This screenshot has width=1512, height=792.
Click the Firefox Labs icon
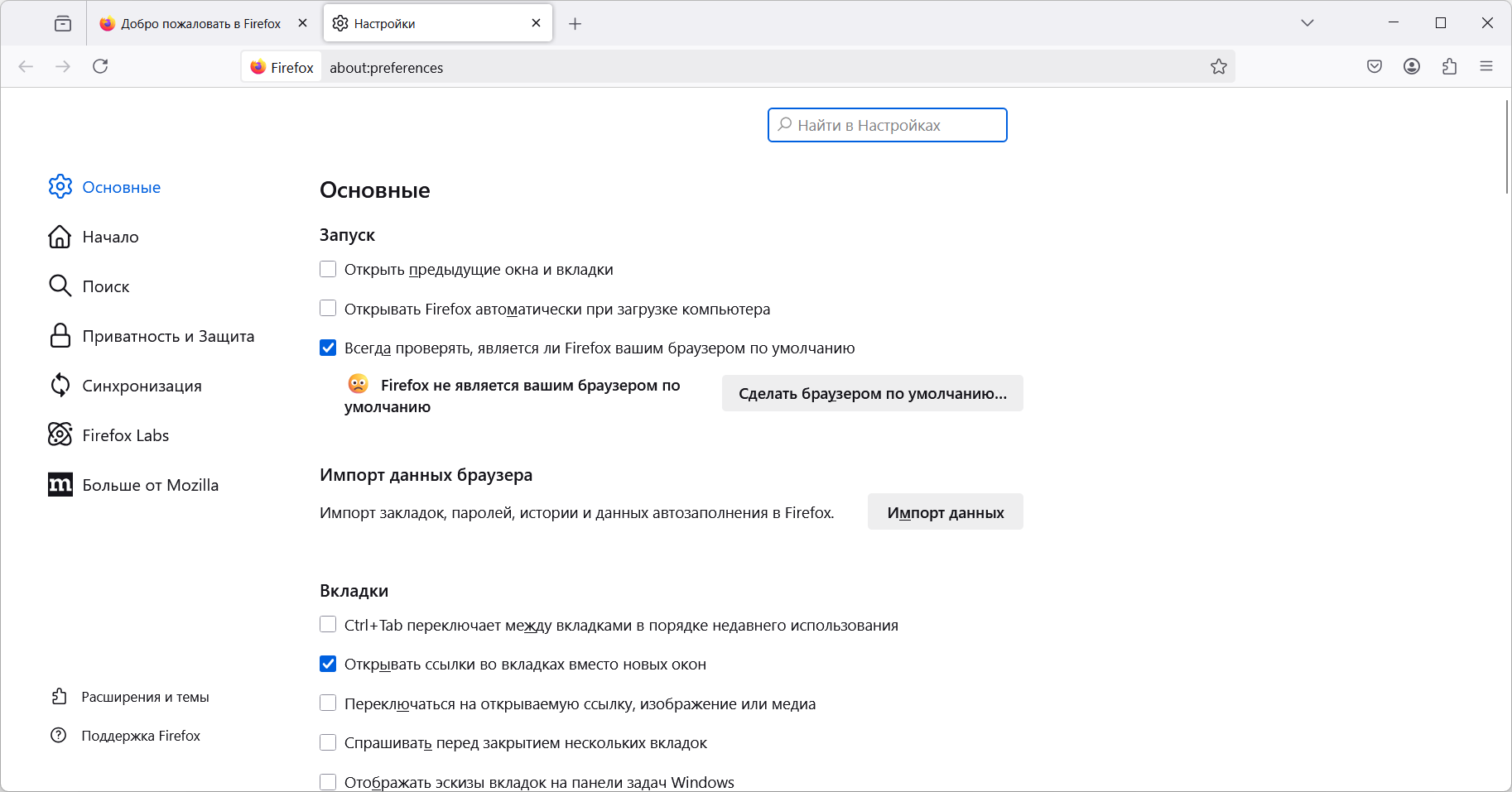[60, 434]
